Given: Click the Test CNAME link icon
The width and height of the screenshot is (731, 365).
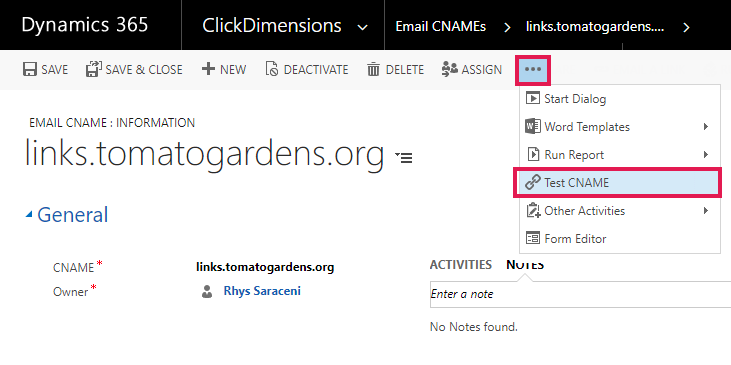Looking at the screenshot, I should pos(532,182).
